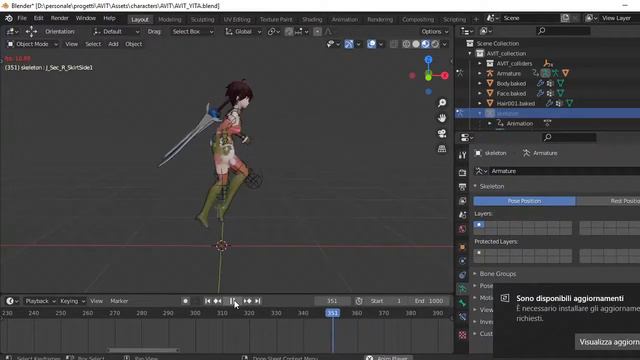Open the Object Mode dropdown
Screen dimensions: 640x360
[x=32, y=44]
